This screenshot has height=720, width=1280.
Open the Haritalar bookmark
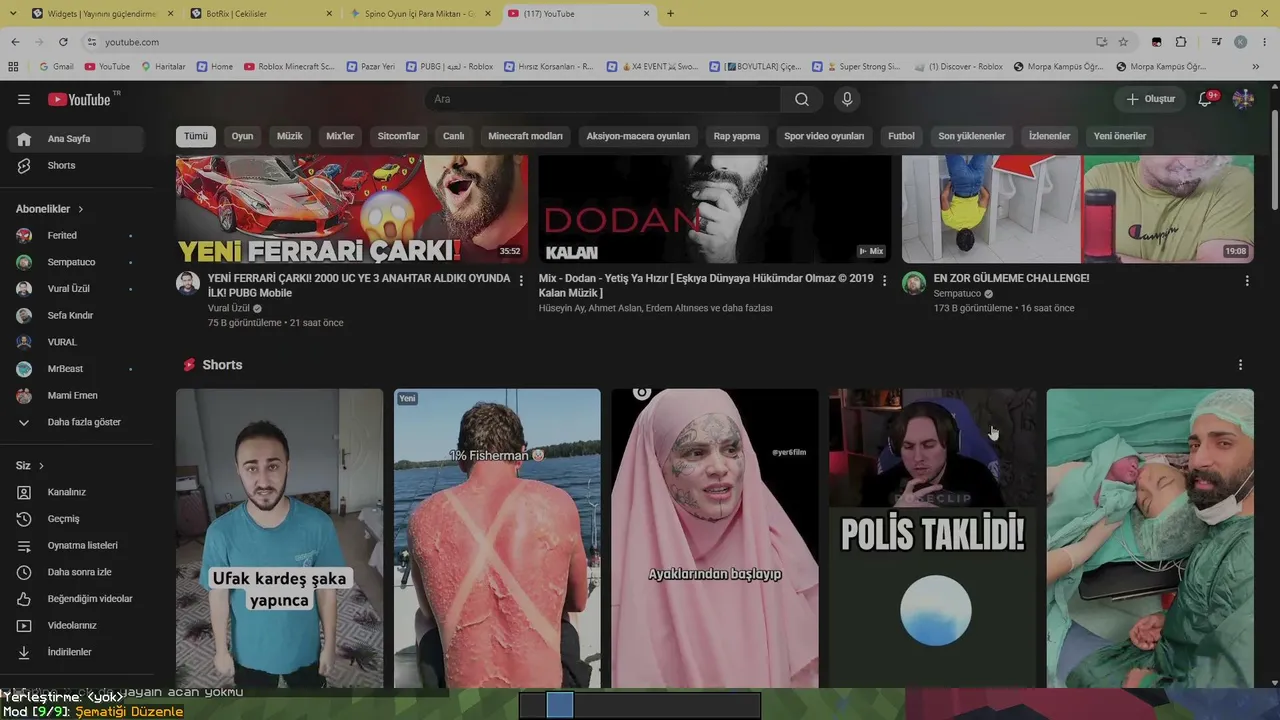pyautogui.click(x=163, y=67)
